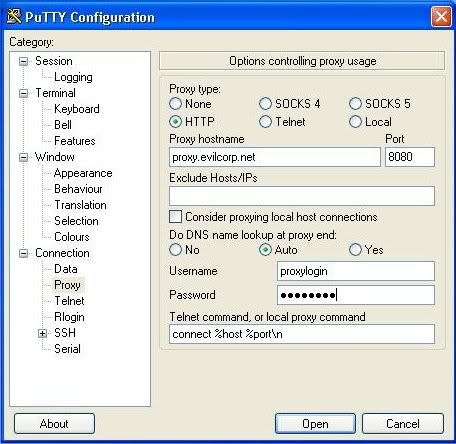The width and height of the screenshot is (456, 444).
Task: Collapse the Session tree node
Action: tap(23, 61)
